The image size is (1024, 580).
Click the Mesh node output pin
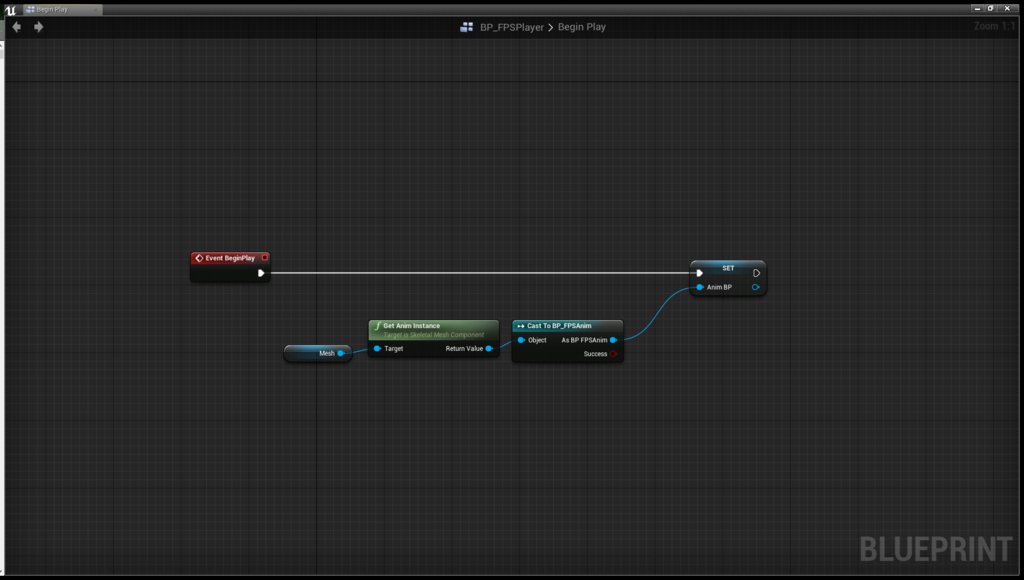point(341,353)
